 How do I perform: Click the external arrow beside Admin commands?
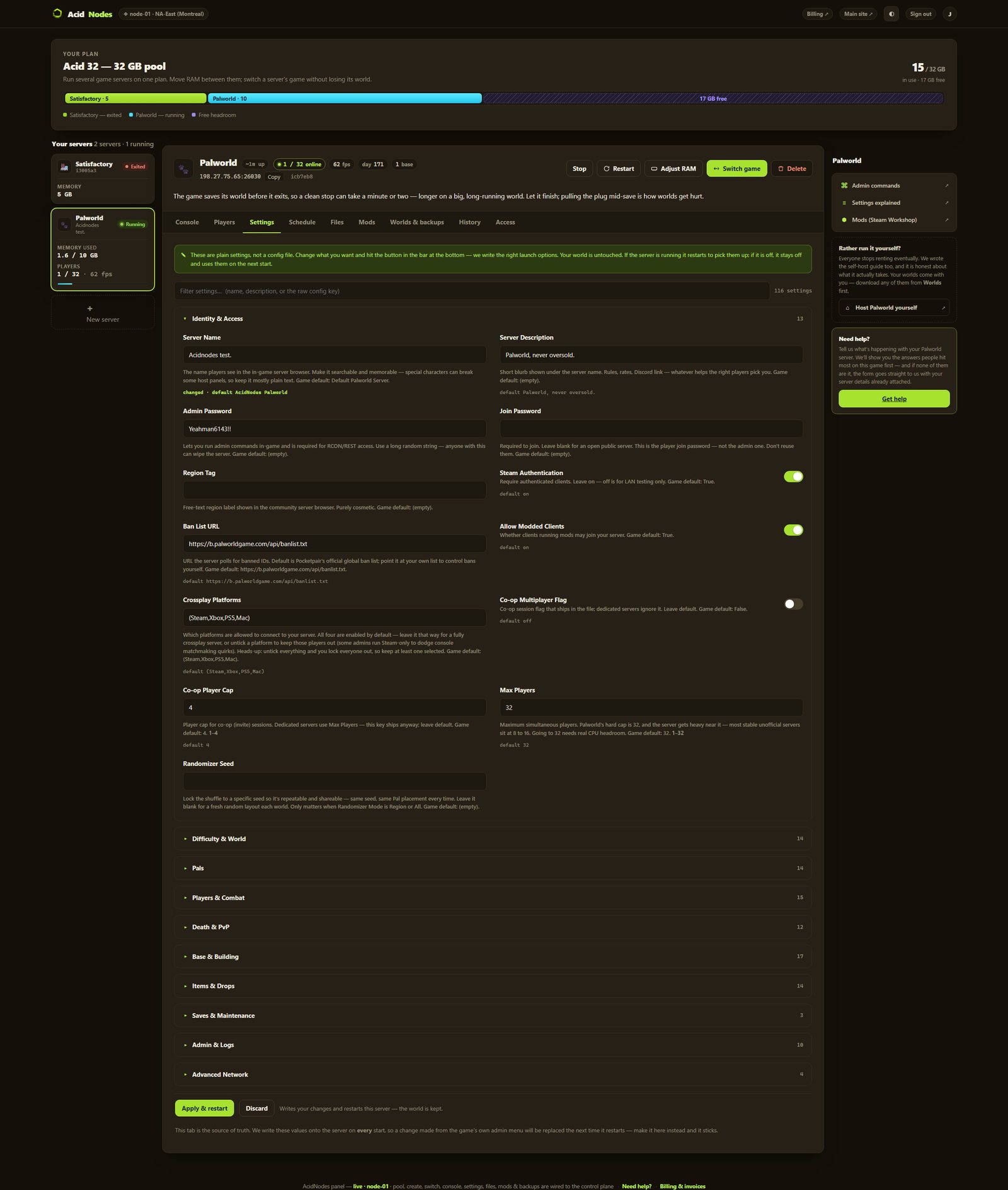[946, 186]
